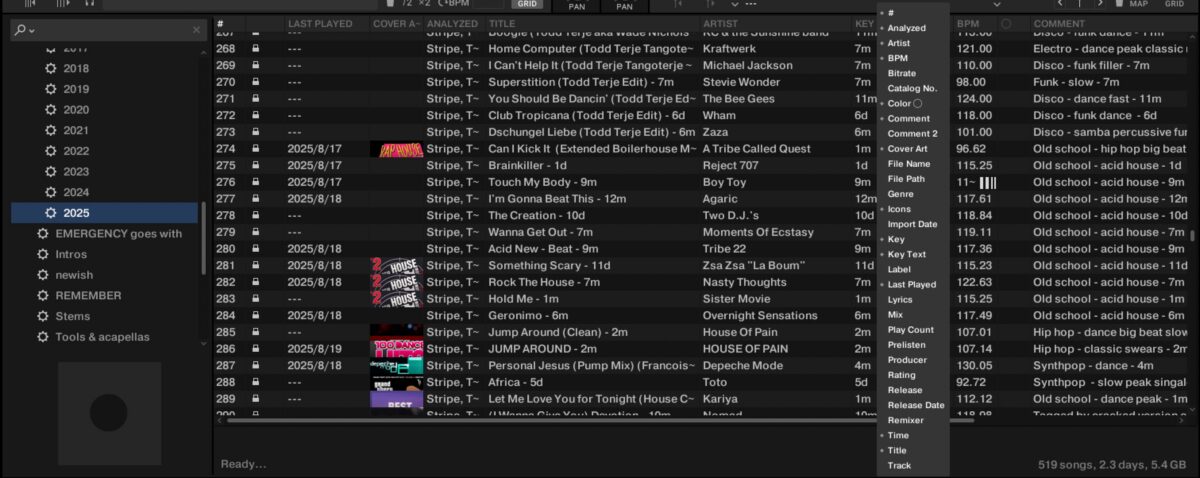Choose Import Date from column menu
1200x478 pixels.
coord(912,224)
